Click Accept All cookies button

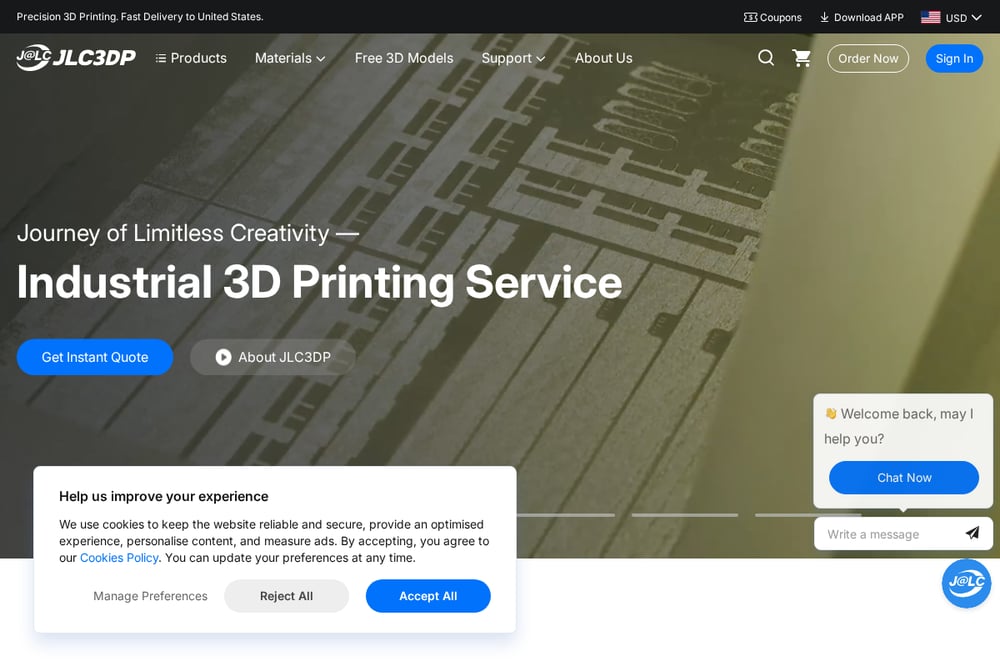pyautogui.click(x=428, y=596)
